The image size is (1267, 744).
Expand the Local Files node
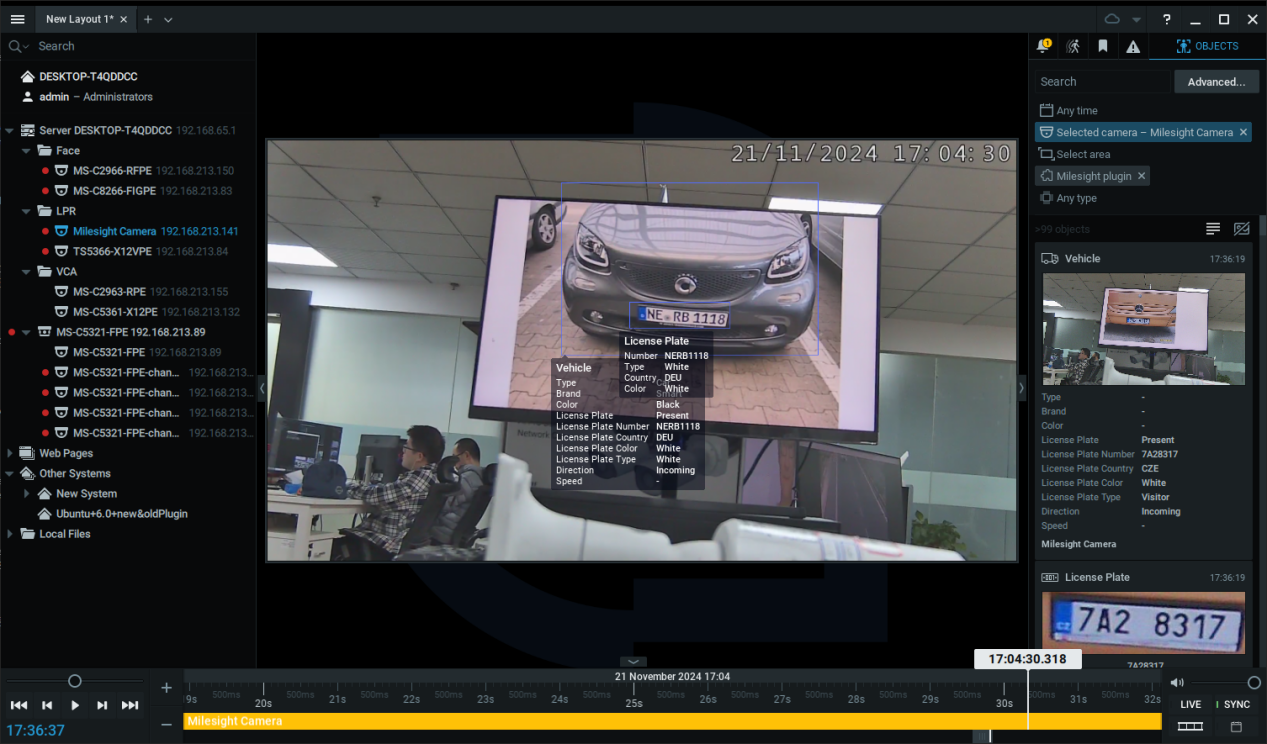click(x=10, y=534)
